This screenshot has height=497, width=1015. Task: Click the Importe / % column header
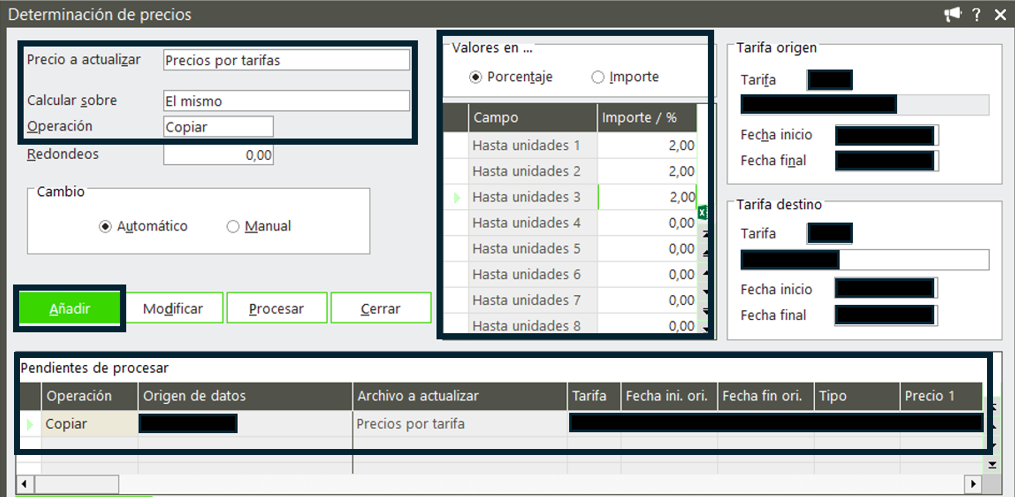[x=647, y=118]
